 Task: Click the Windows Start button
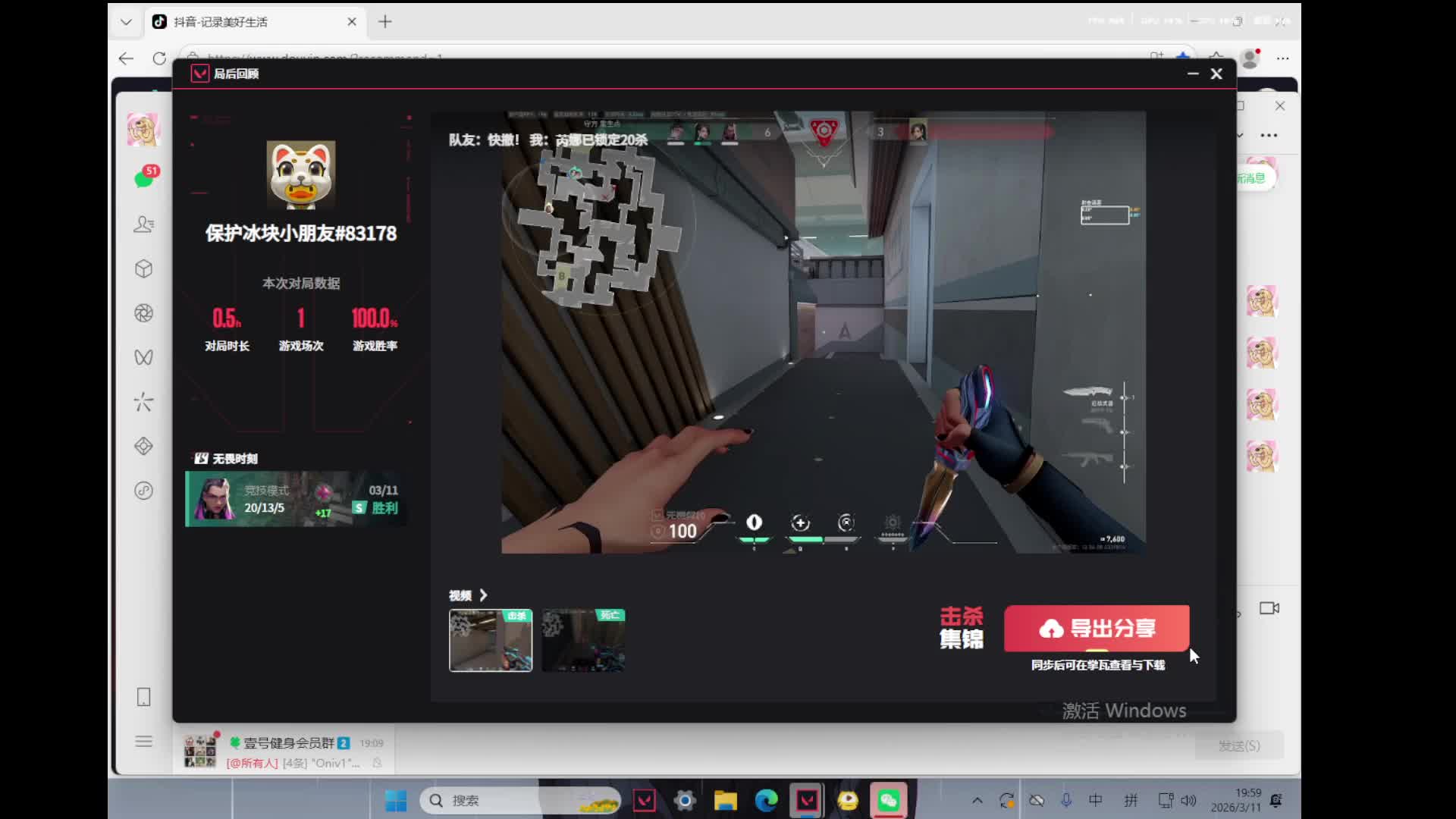pyautogui.click(x=396, y=801)
